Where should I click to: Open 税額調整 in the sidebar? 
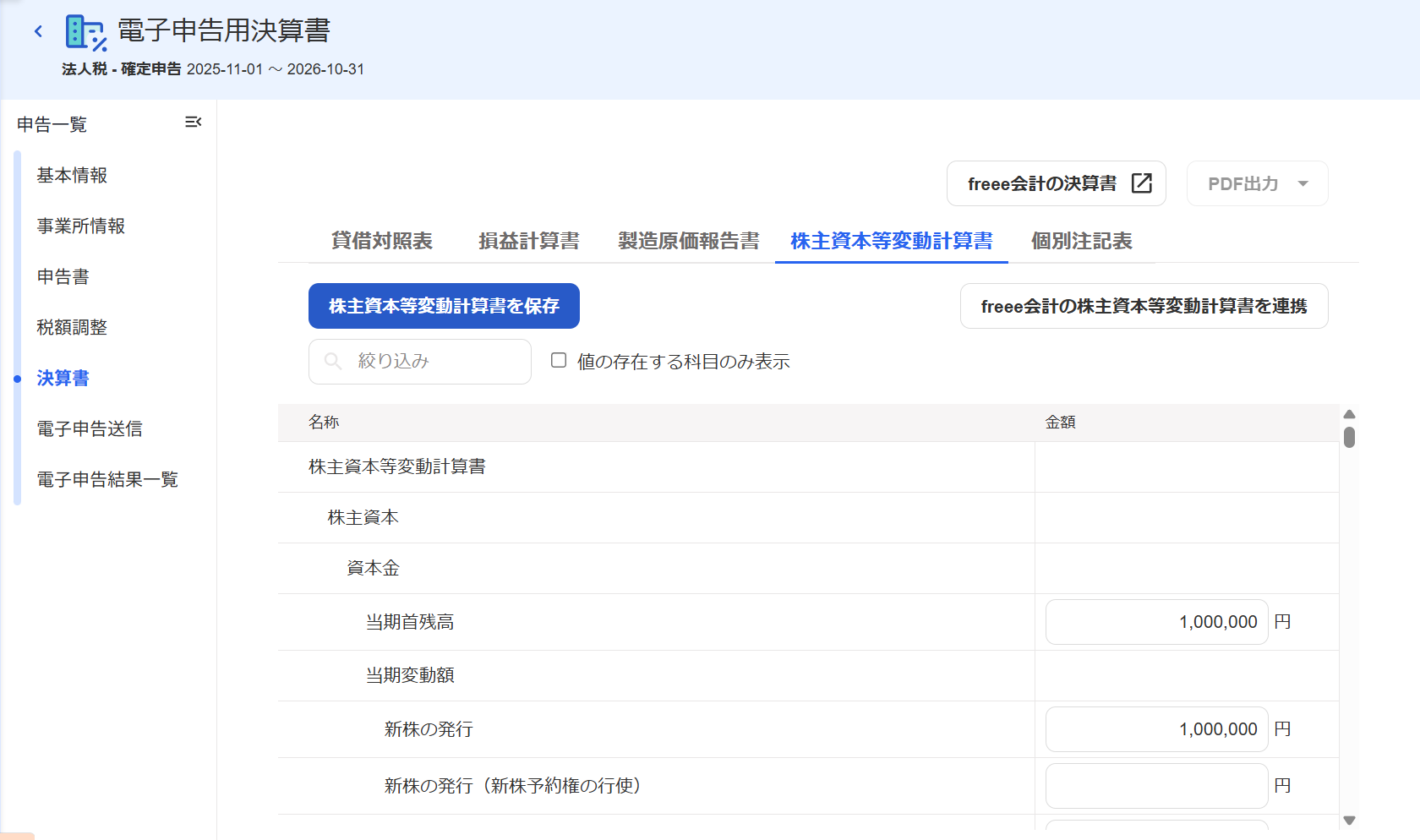tap(72, 327)
